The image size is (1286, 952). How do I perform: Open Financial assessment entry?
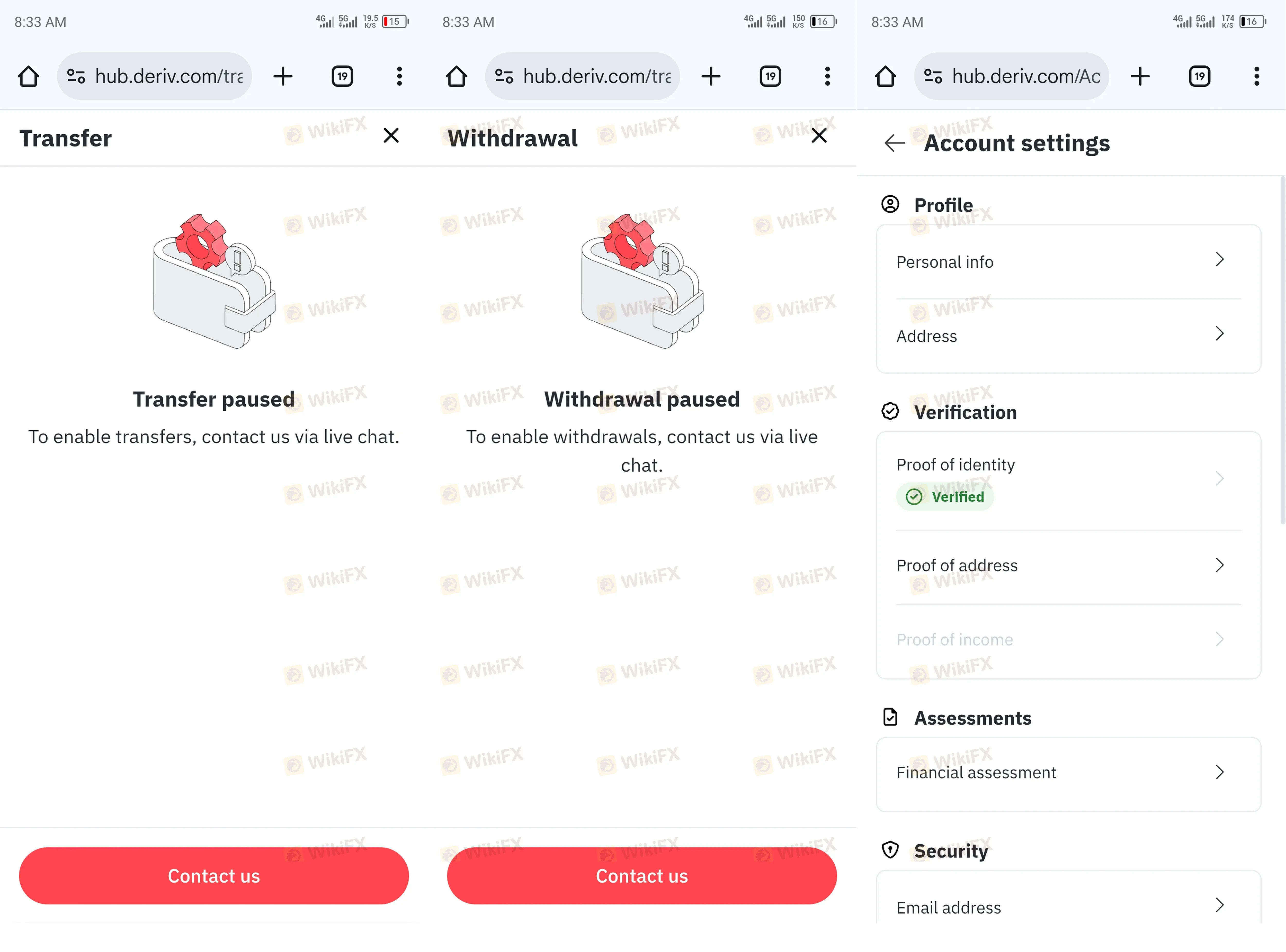(x=1068, y=773)
